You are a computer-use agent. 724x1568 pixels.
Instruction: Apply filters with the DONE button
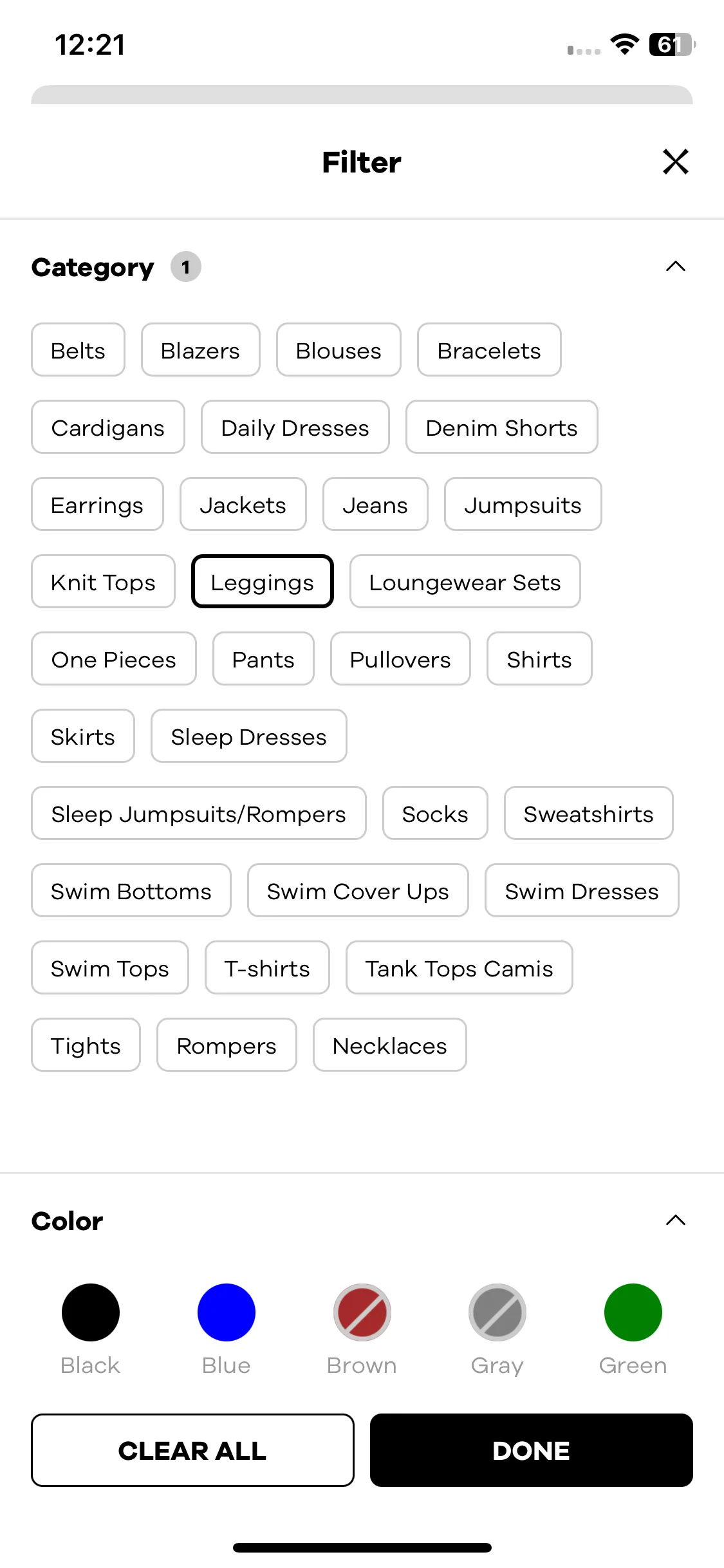pyautogui.click(x=532, y=1450)
